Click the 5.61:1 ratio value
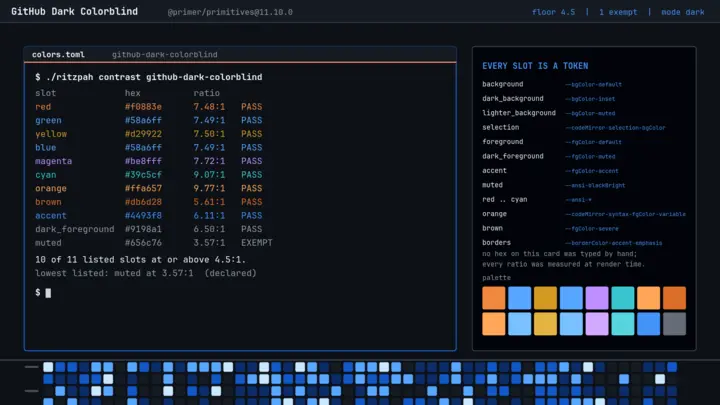 (x=209, y=202)
